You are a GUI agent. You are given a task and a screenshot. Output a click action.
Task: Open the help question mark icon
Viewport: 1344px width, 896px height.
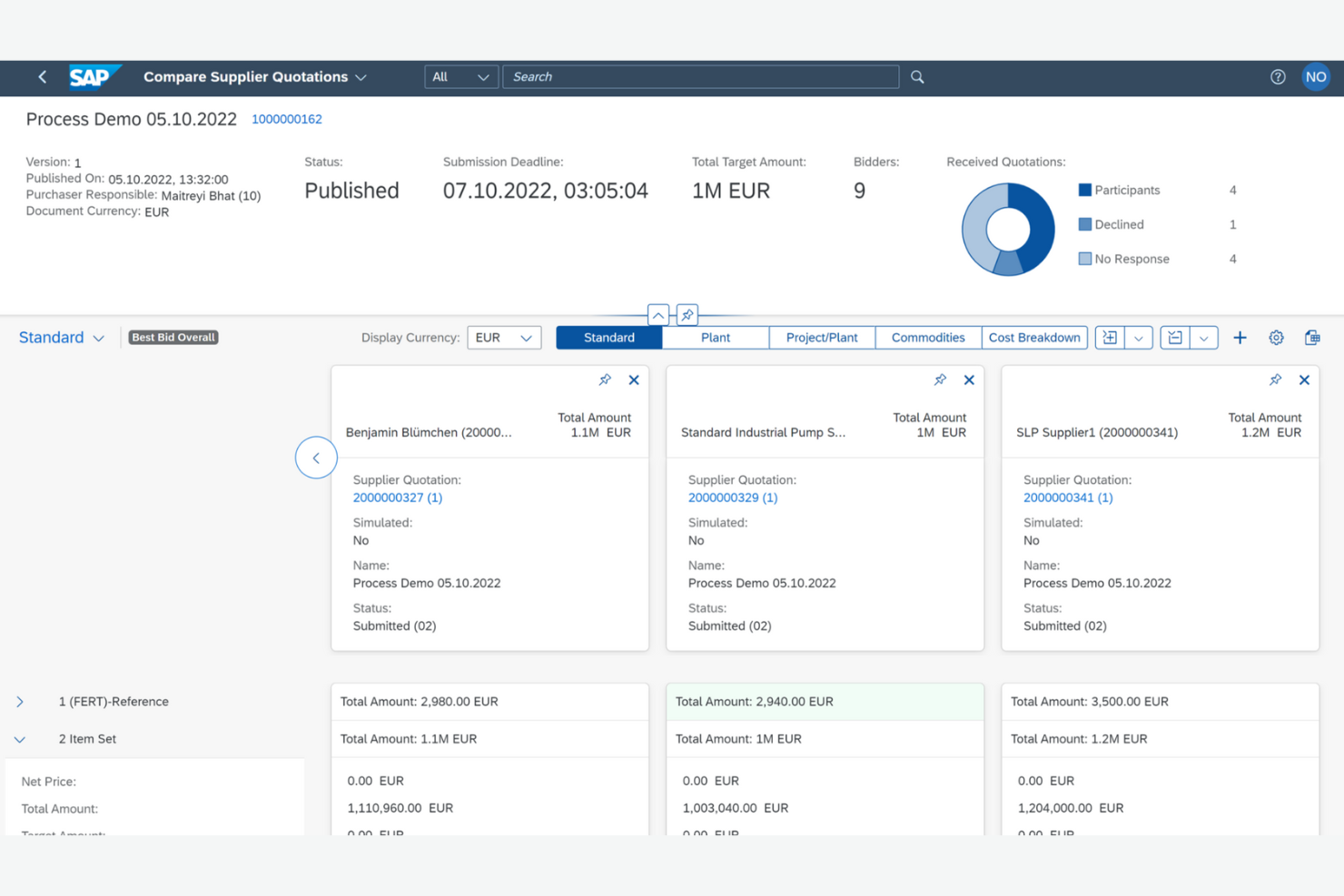click(1278, 77)
